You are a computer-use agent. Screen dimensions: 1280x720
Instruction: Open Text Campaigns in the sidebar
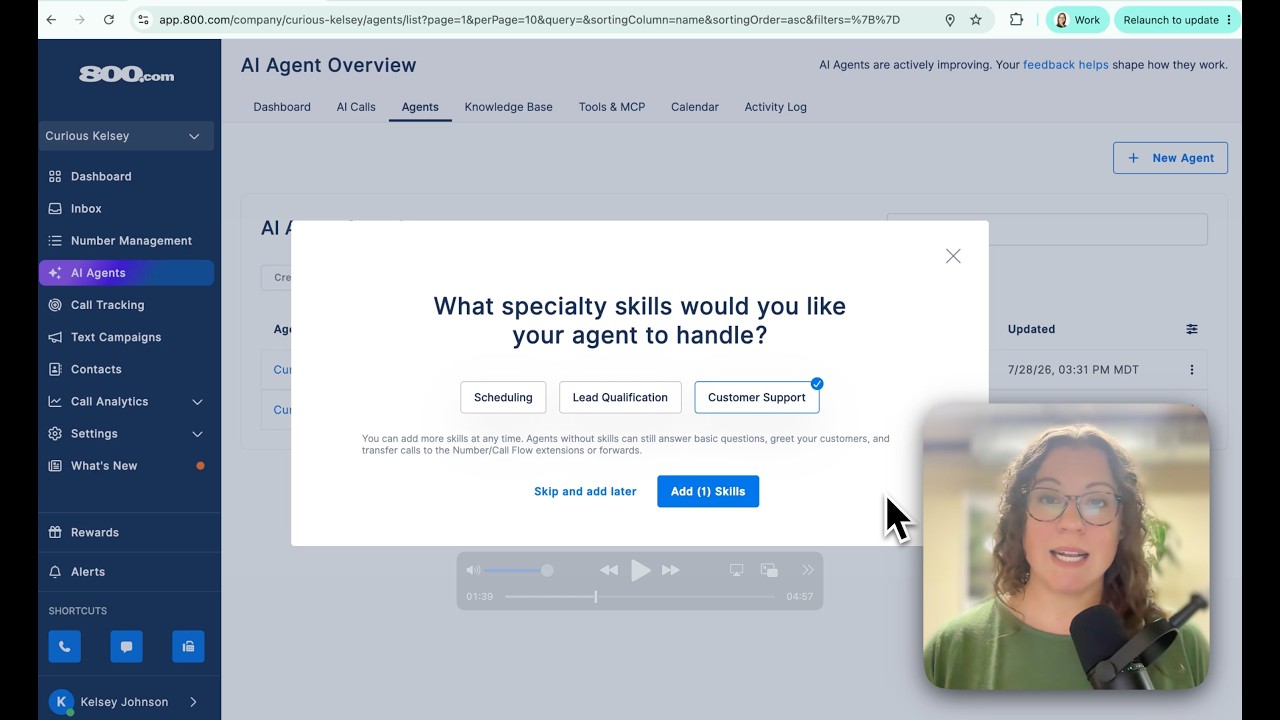(116, 337)
